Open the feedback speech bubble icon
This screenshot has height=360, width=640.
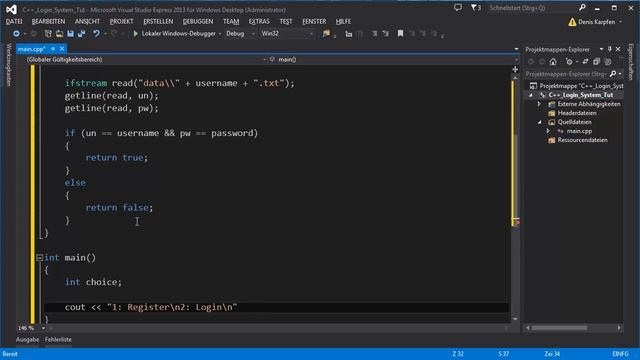(458, 7)
